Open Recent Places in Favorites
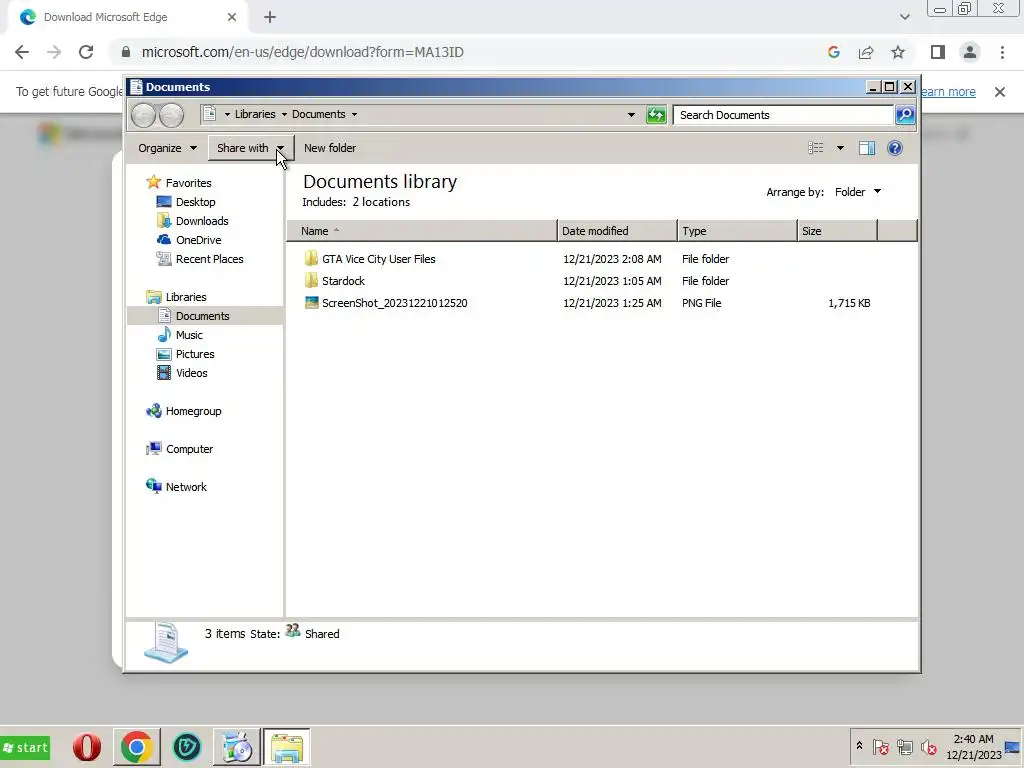1024x768 pixels. point(209,259)
